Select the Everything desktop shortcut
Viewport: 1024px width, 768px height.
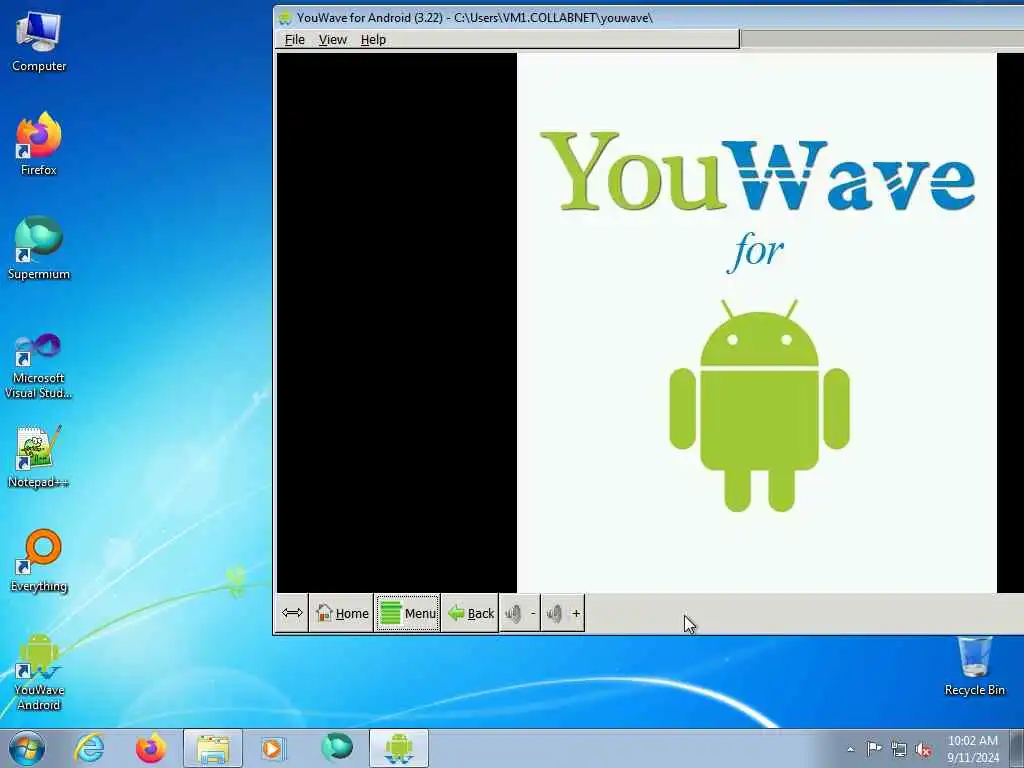point(39,560)
